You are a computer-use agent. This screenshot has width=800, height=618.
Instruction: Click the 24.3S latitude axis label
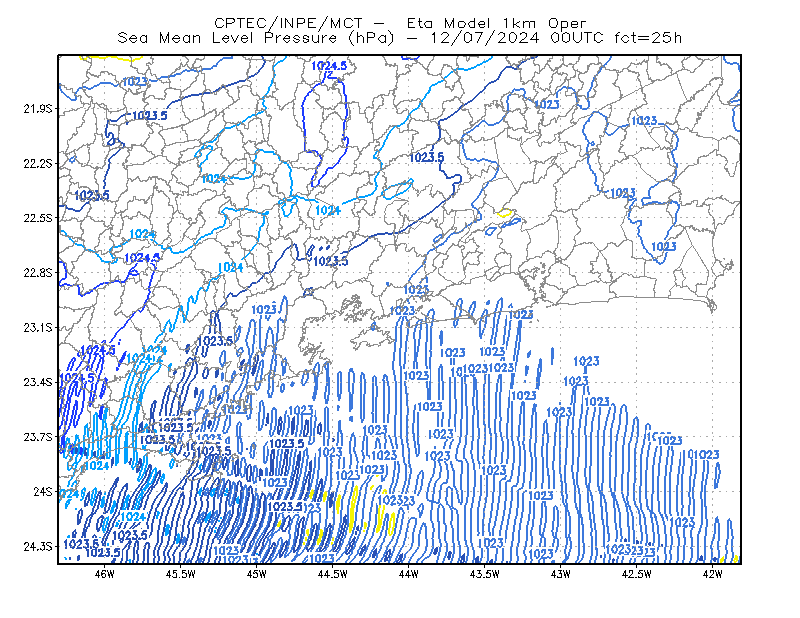pyautogui.click(x=37, y=547)
